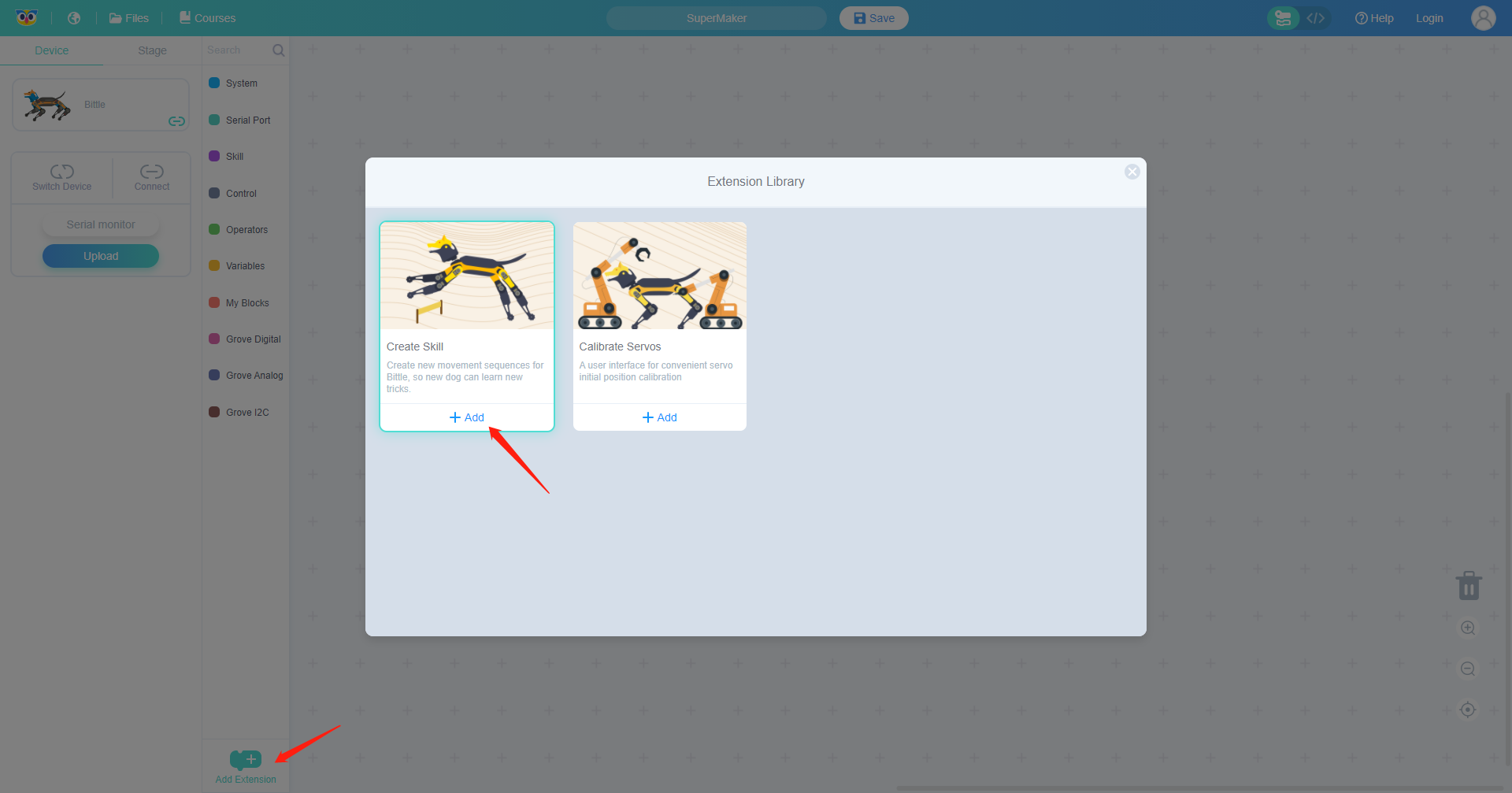Switch to code mode toggle
The height and width of the screenshot is (793, 1512).
click(x=1316, y=18)
